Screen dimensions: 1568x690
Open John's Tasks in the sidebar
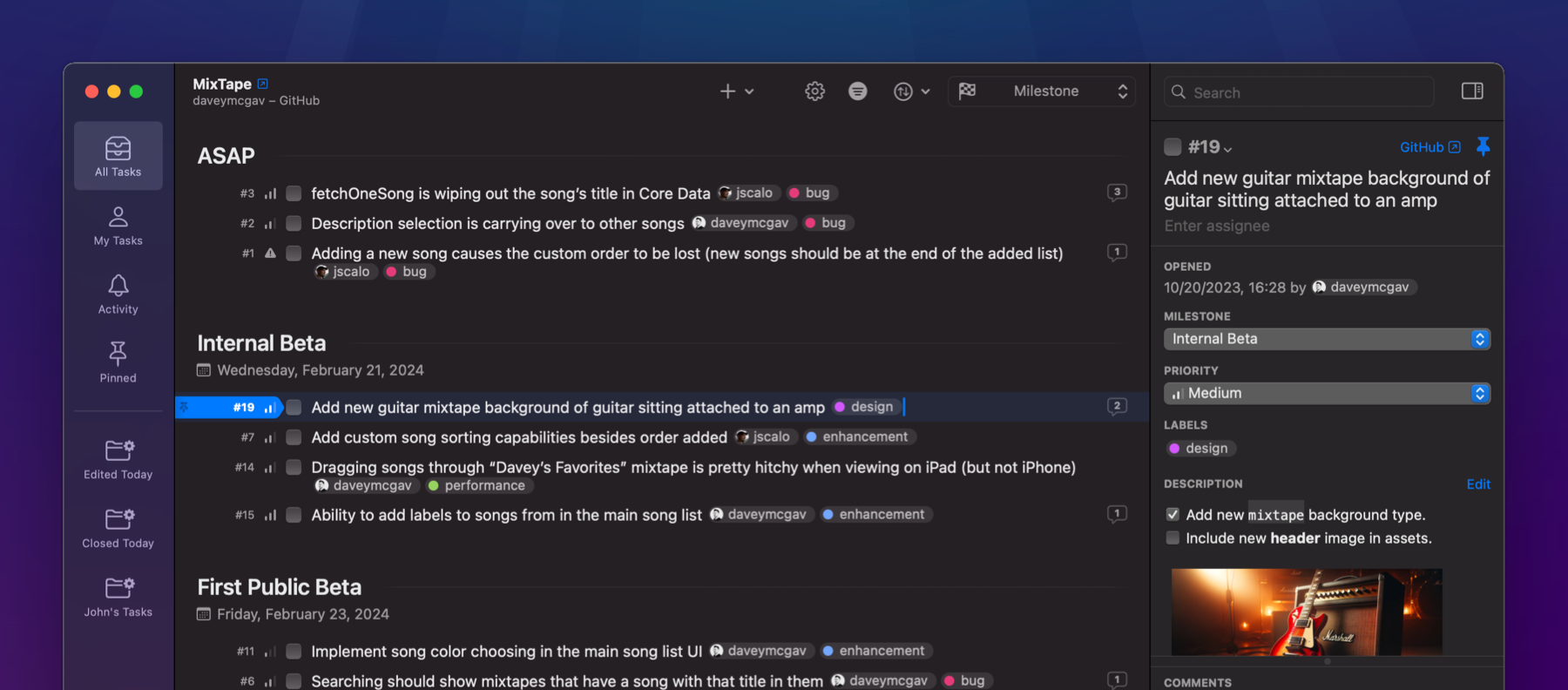tap(118, 596)
